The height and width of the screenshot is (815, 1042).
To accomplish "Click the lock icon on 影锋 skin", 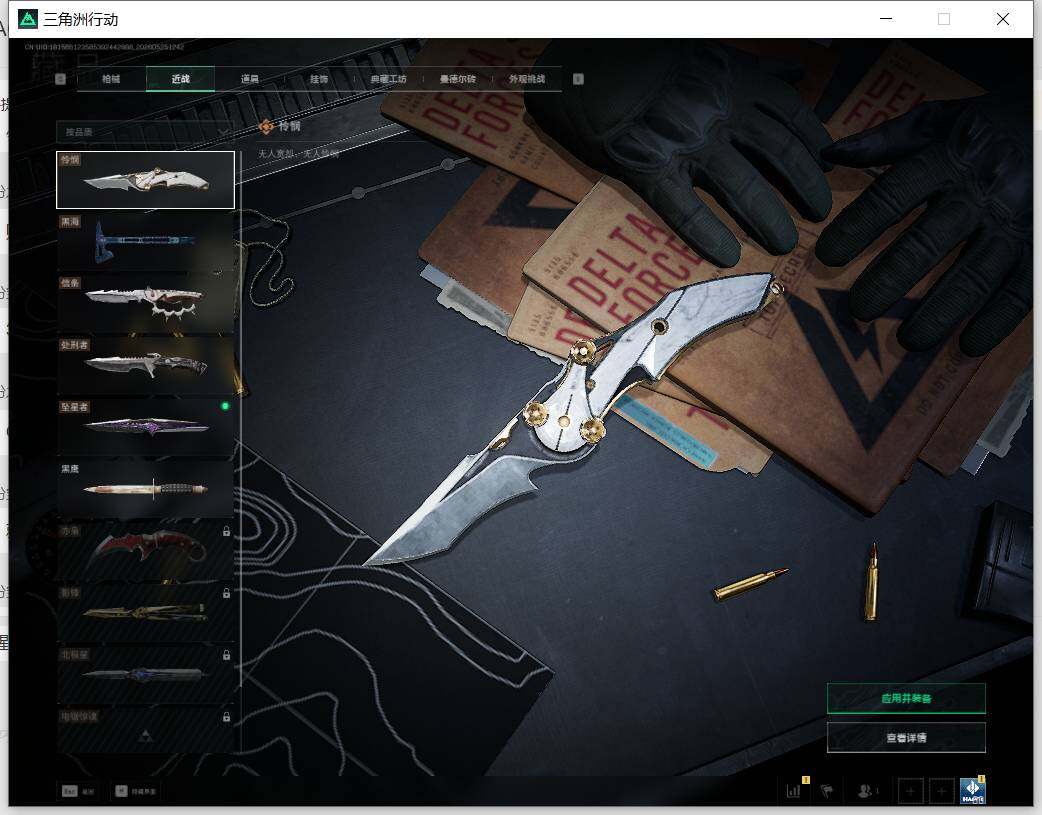I will click(x=226, y=593).
